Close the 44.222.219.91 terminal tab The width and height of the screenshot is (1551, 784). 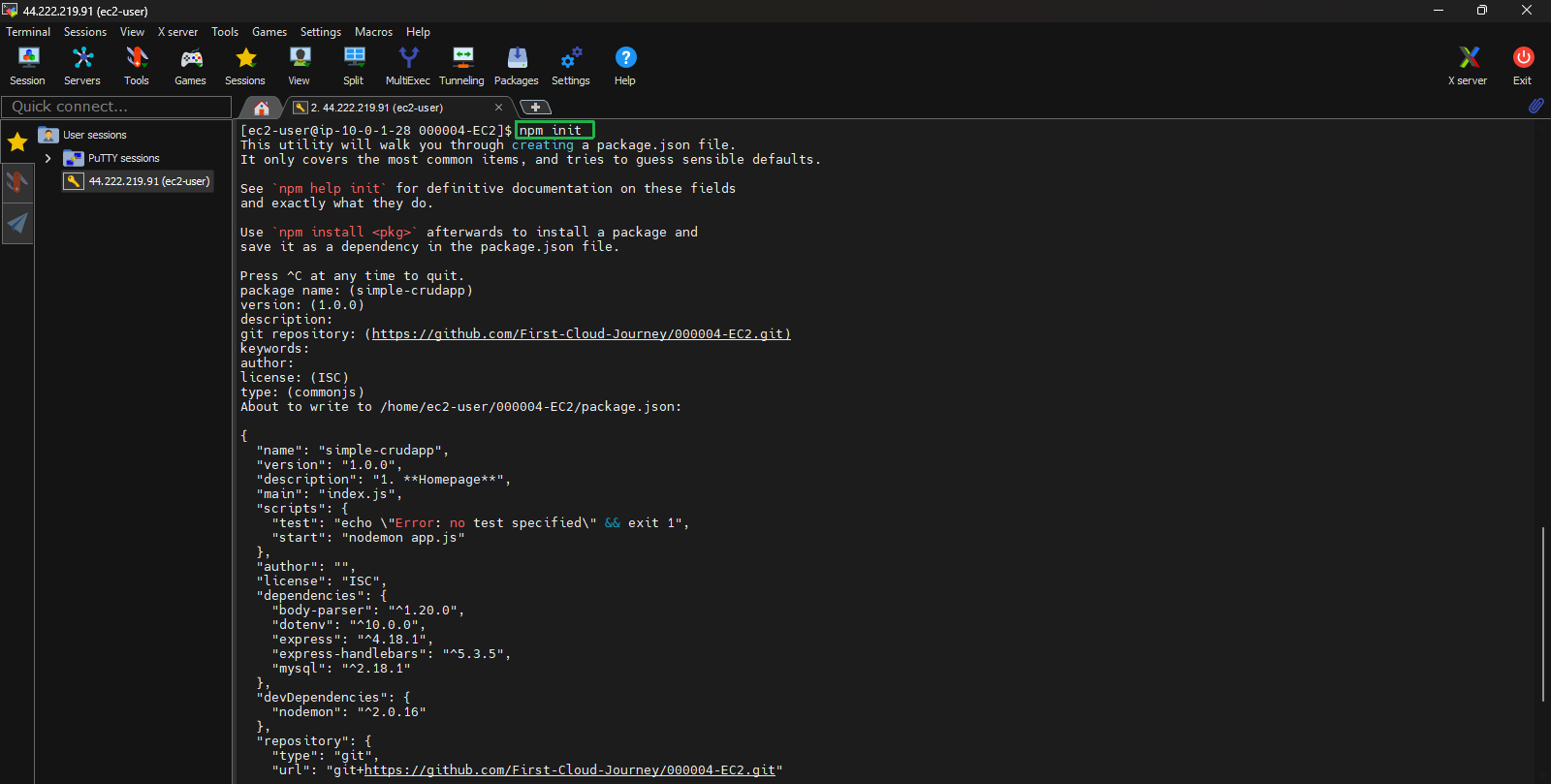tap(498, 108)
